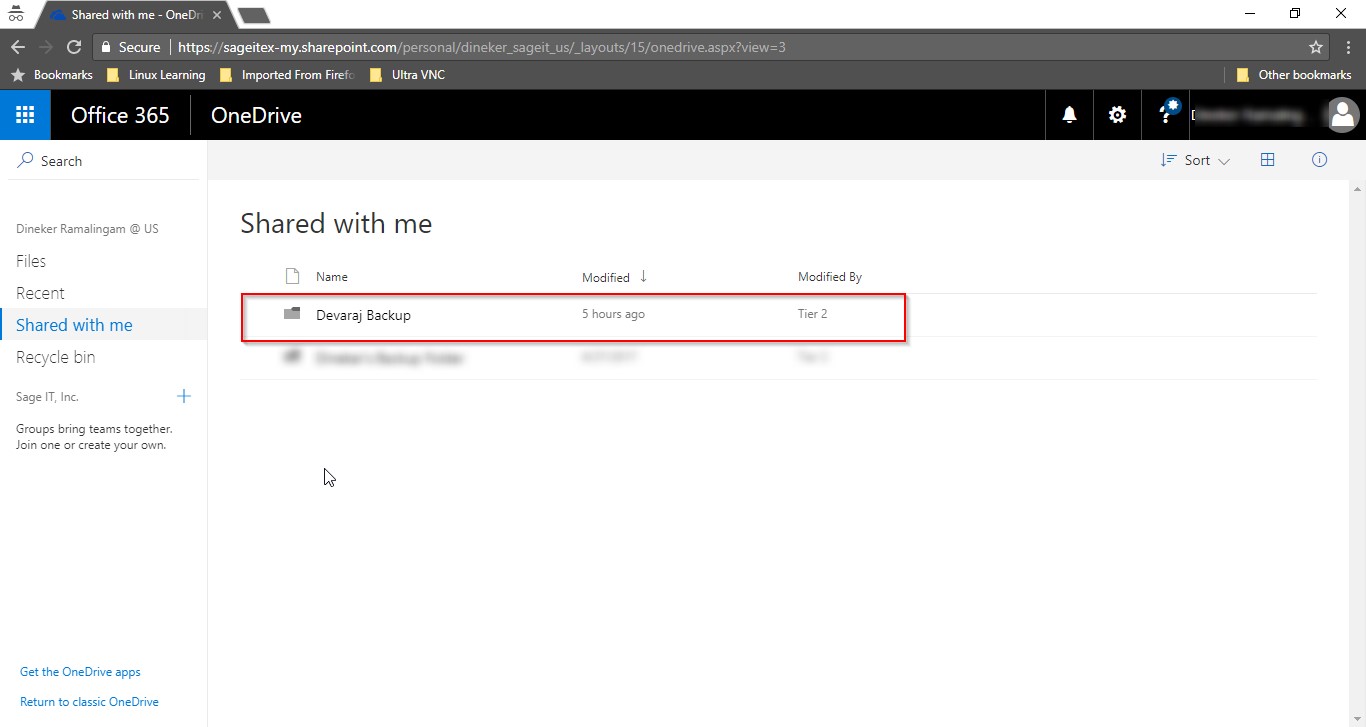Viewport: 1366px width, 727px height.
Task: Go to Files in the sidebar
Action: click(31, 261)
